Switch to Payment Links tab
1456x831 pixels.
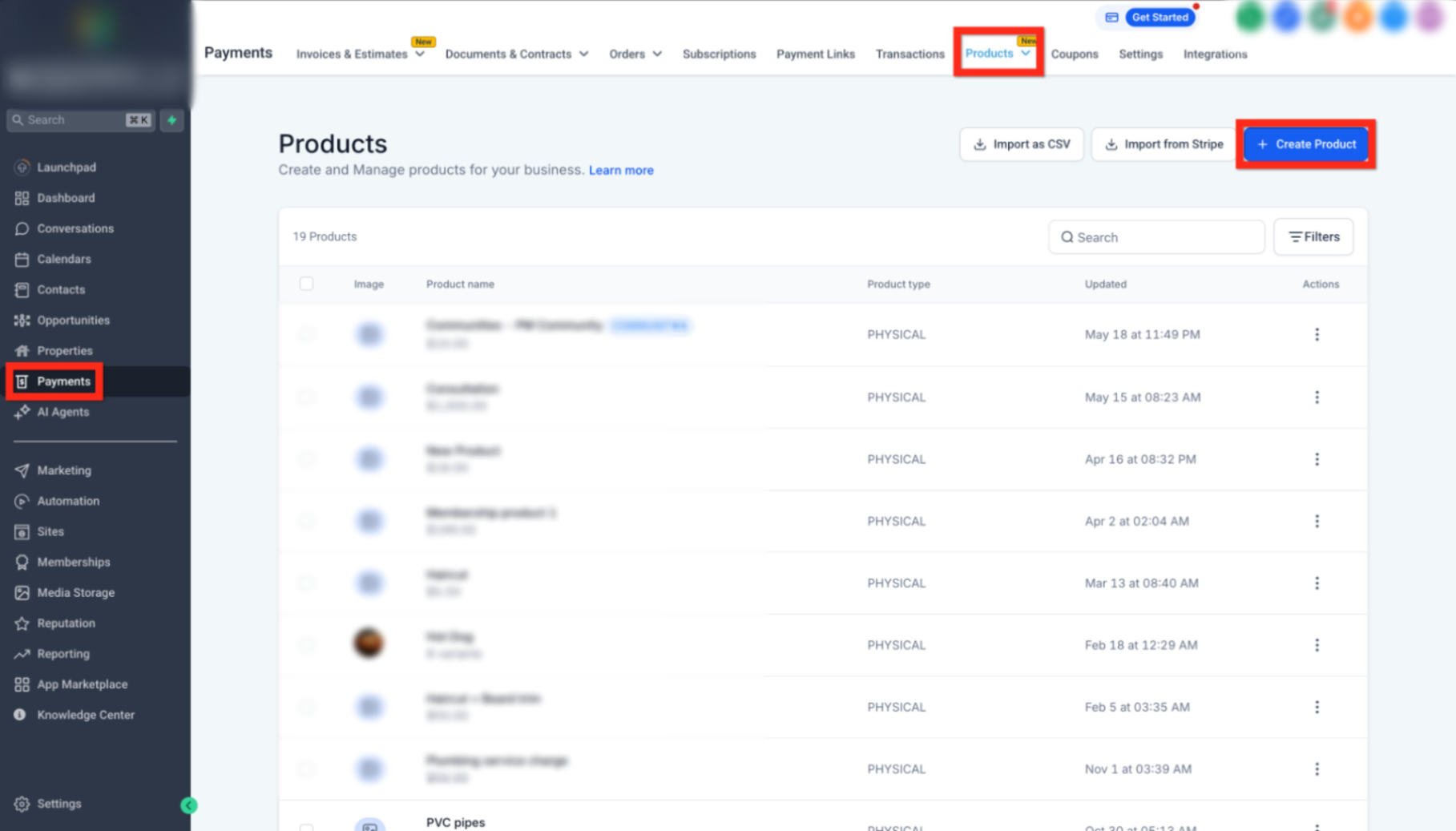815,54
